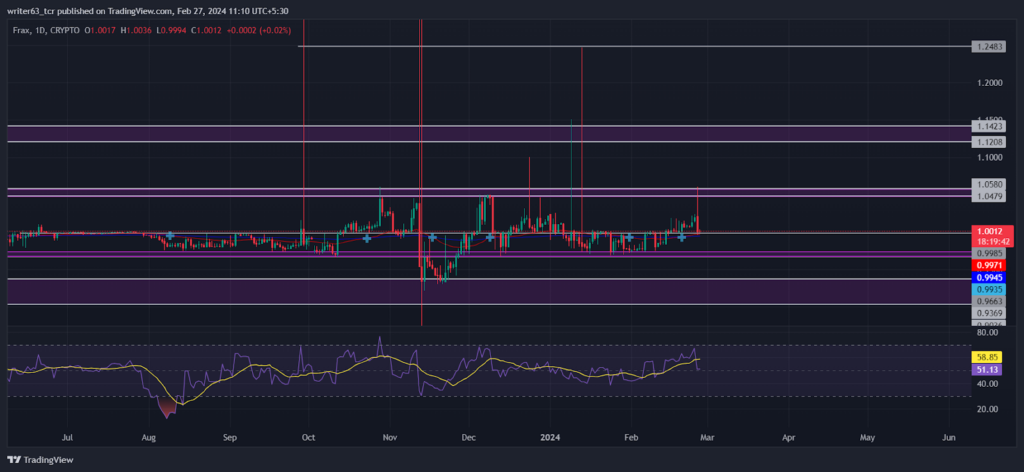The image size is (1024, 472).
Task: Click the blue plus marker above August
Action: coord(170,235)
